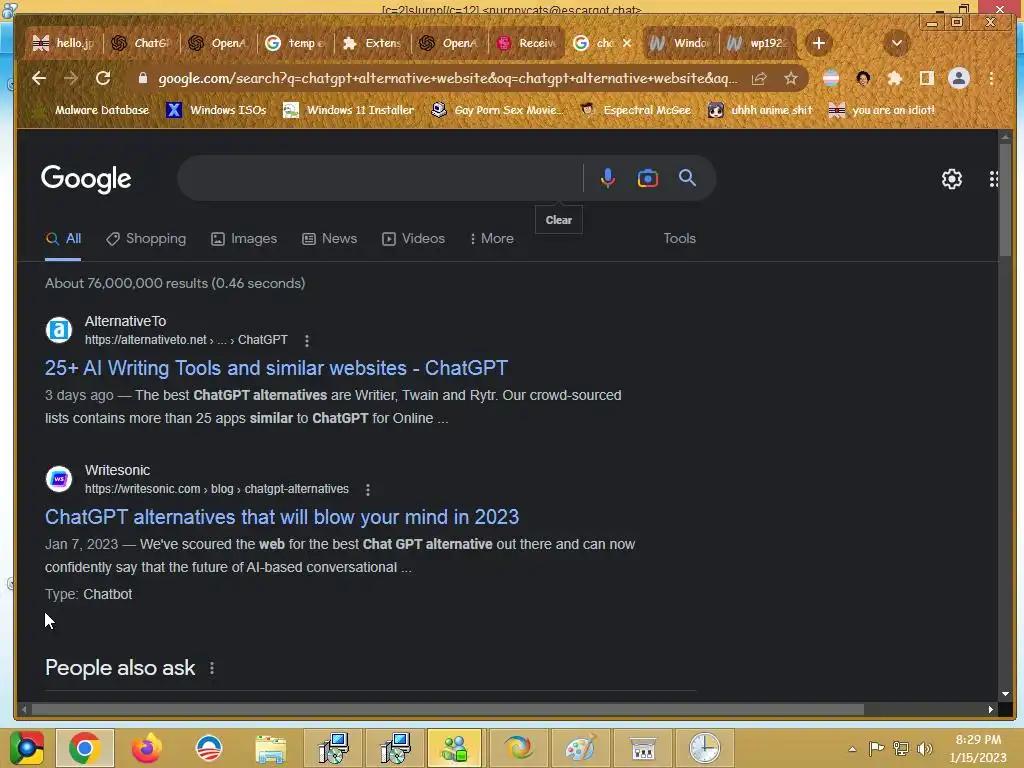This screenshot has width=1024, height=768.
Task: Open the Paint palette taskbar icon
Action: (x=580, y=748)
